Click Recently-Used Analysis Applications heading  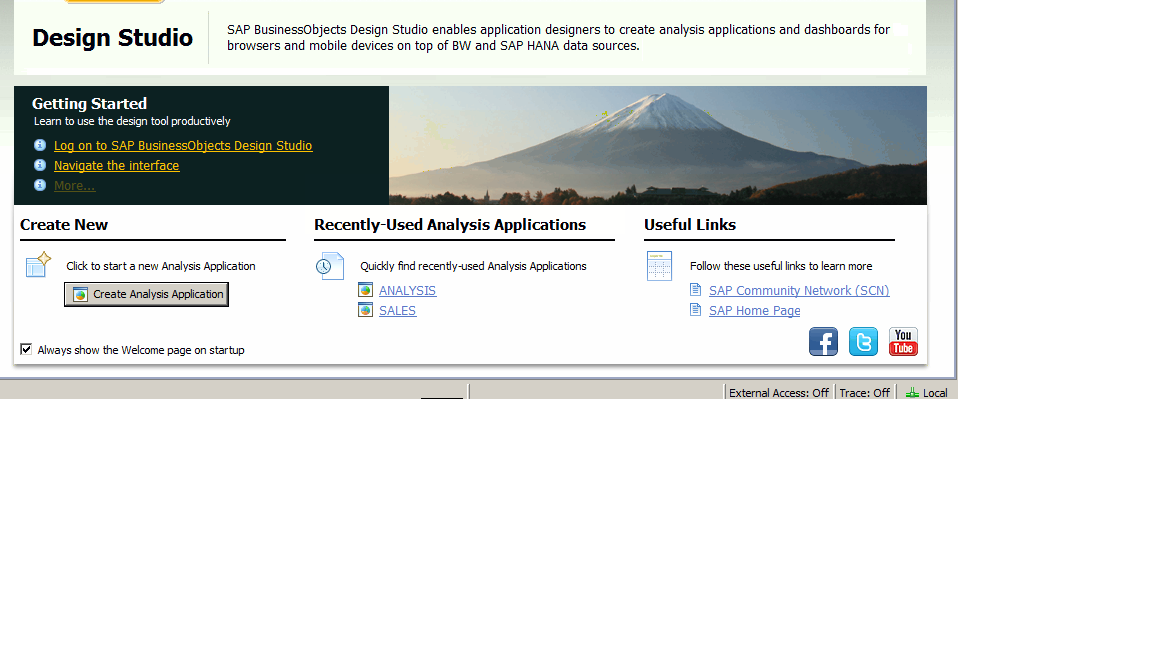click(450, 225)
